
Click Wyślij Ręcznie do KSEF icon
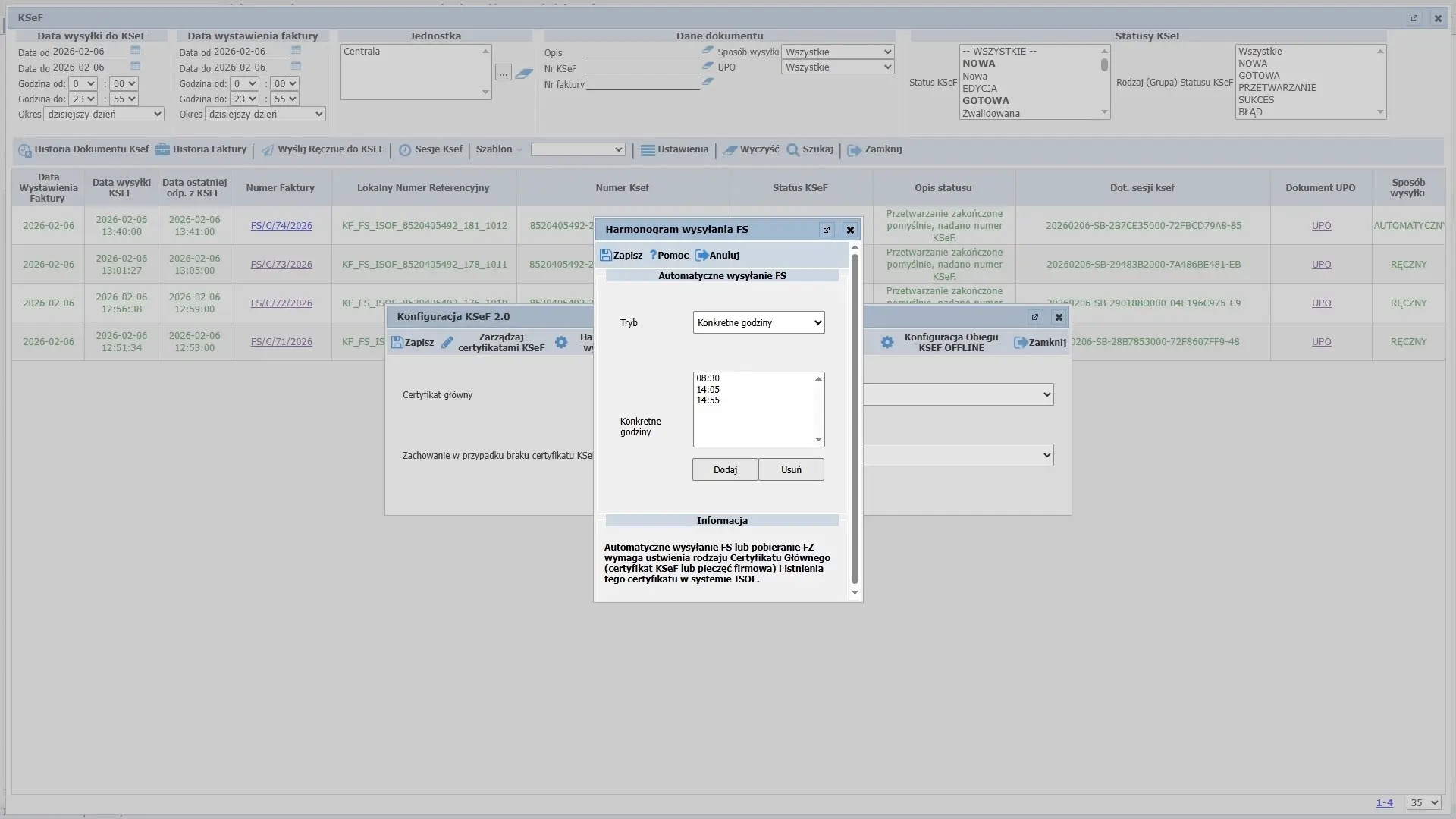[268, 150]
